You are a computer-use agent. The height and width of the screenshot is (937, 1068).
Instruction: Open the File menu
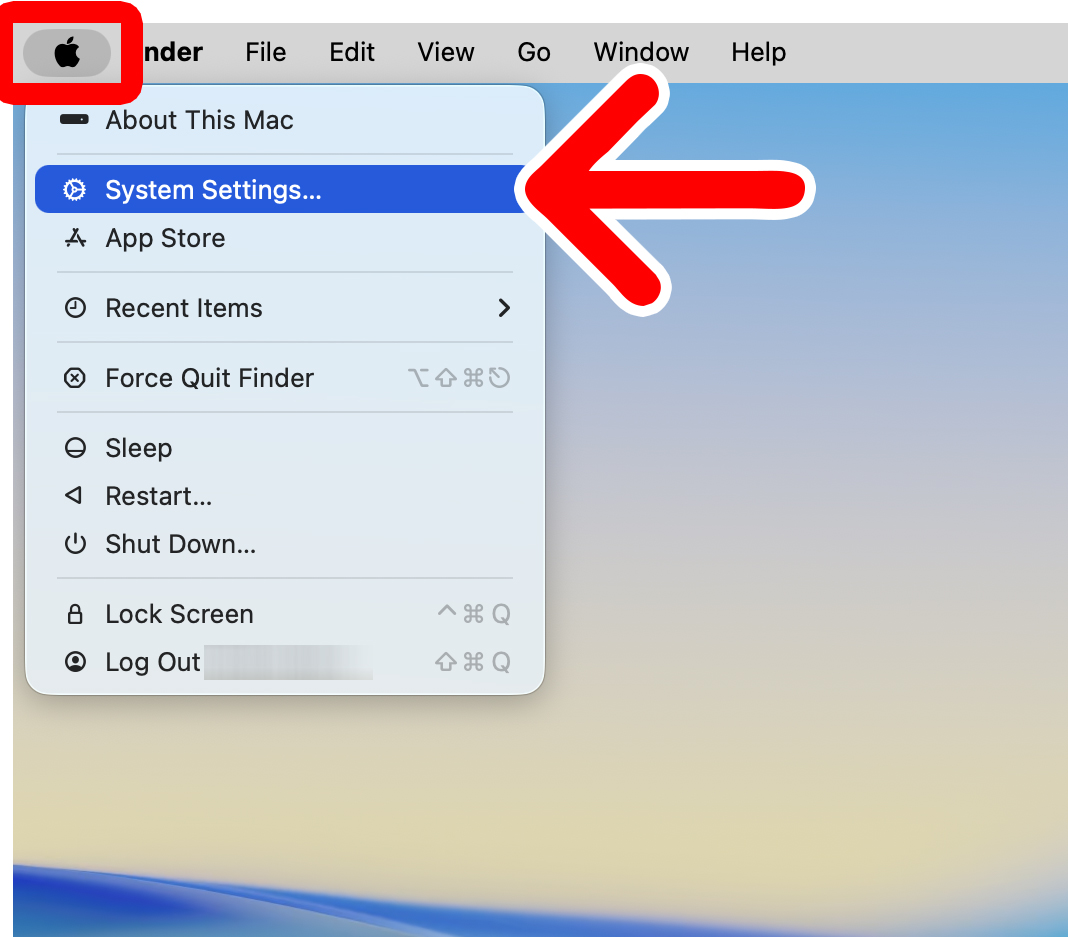pyautogui.click(x=266, y=52)
